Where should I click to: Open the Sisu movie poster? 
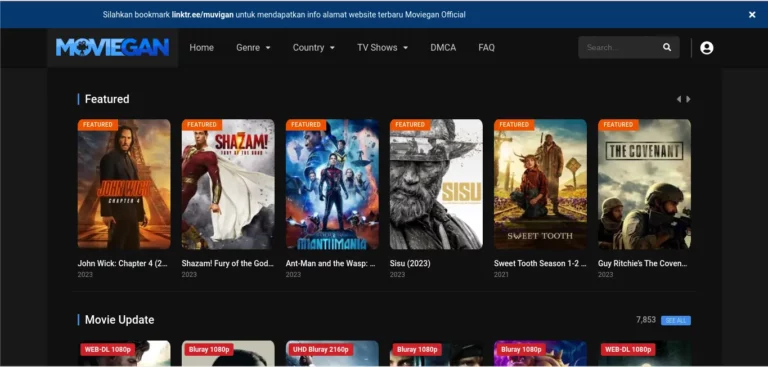coord(436,184)
